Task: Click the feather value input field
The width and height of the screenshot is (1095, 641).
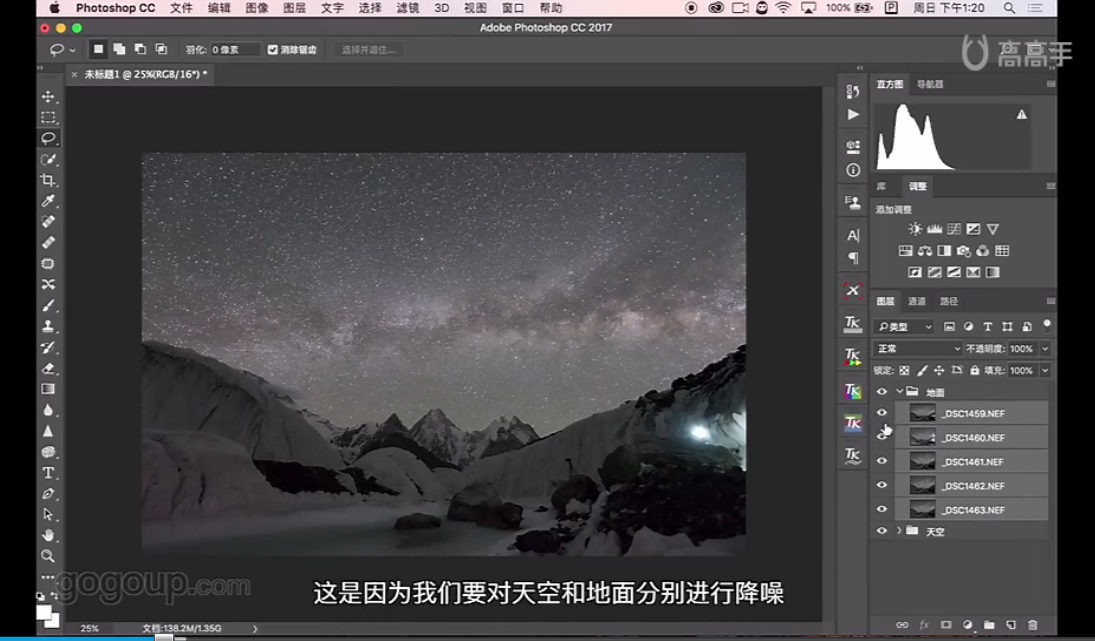Action: click(235, 50)
